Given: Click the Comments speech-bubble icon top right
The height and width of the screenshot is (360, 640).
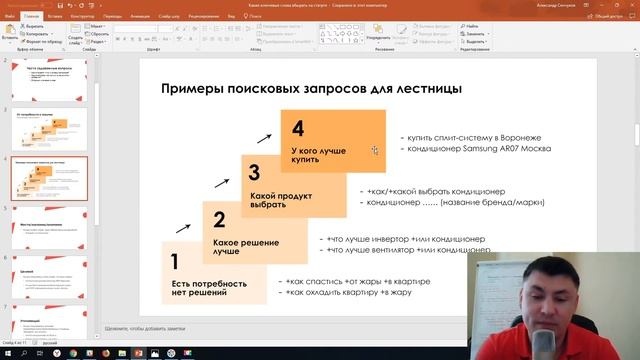Looking at the screenshot, I should point(632,16).
